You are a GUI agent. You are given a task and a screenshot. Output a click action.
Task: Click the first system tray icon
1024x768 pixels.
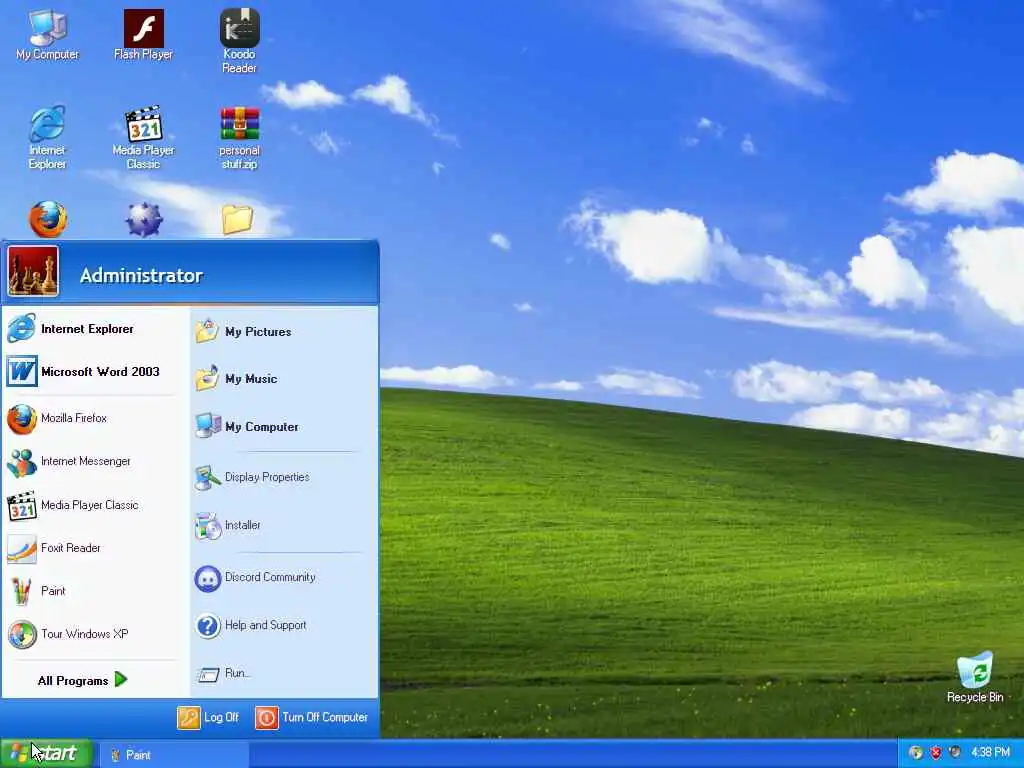(x=916, y=752)
